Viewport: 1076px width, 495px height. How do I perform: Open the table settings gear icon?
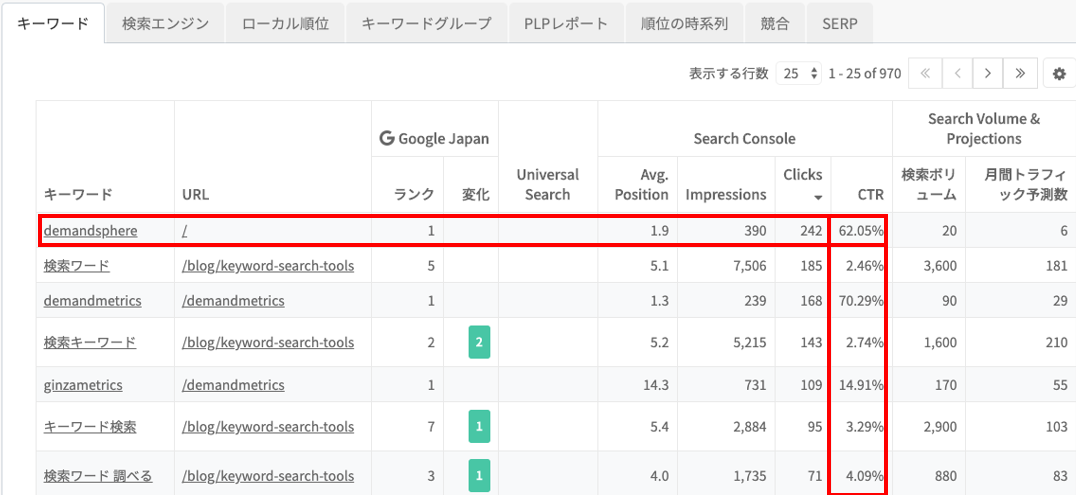(x=1059, y=73)
